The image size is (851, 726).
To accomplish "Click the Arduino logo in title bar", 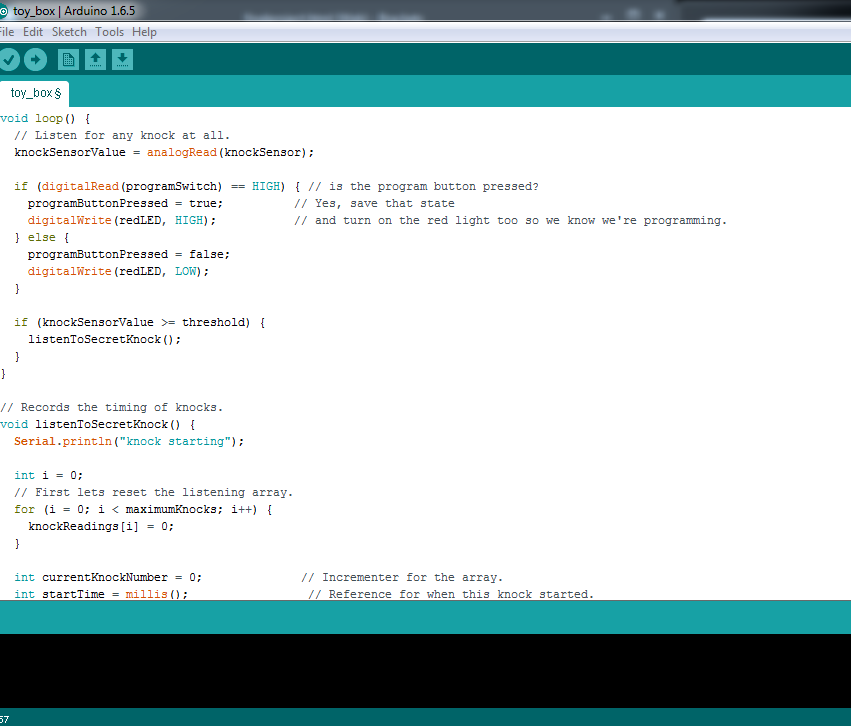I will [x=3, y=11].
